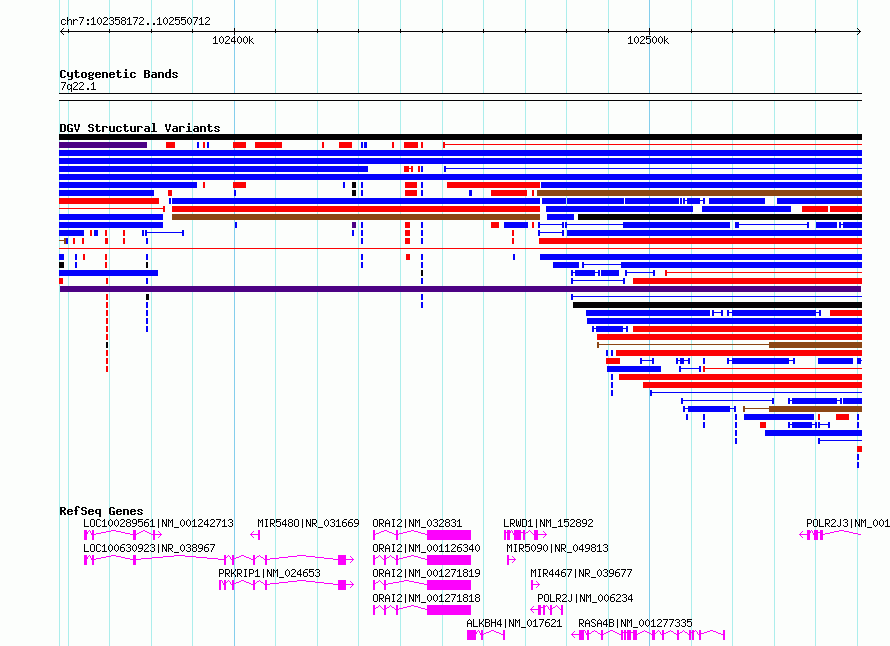The image size is (890, 646).
Task: Click the 102500k ruler tick label
Action: coord(648,40)
